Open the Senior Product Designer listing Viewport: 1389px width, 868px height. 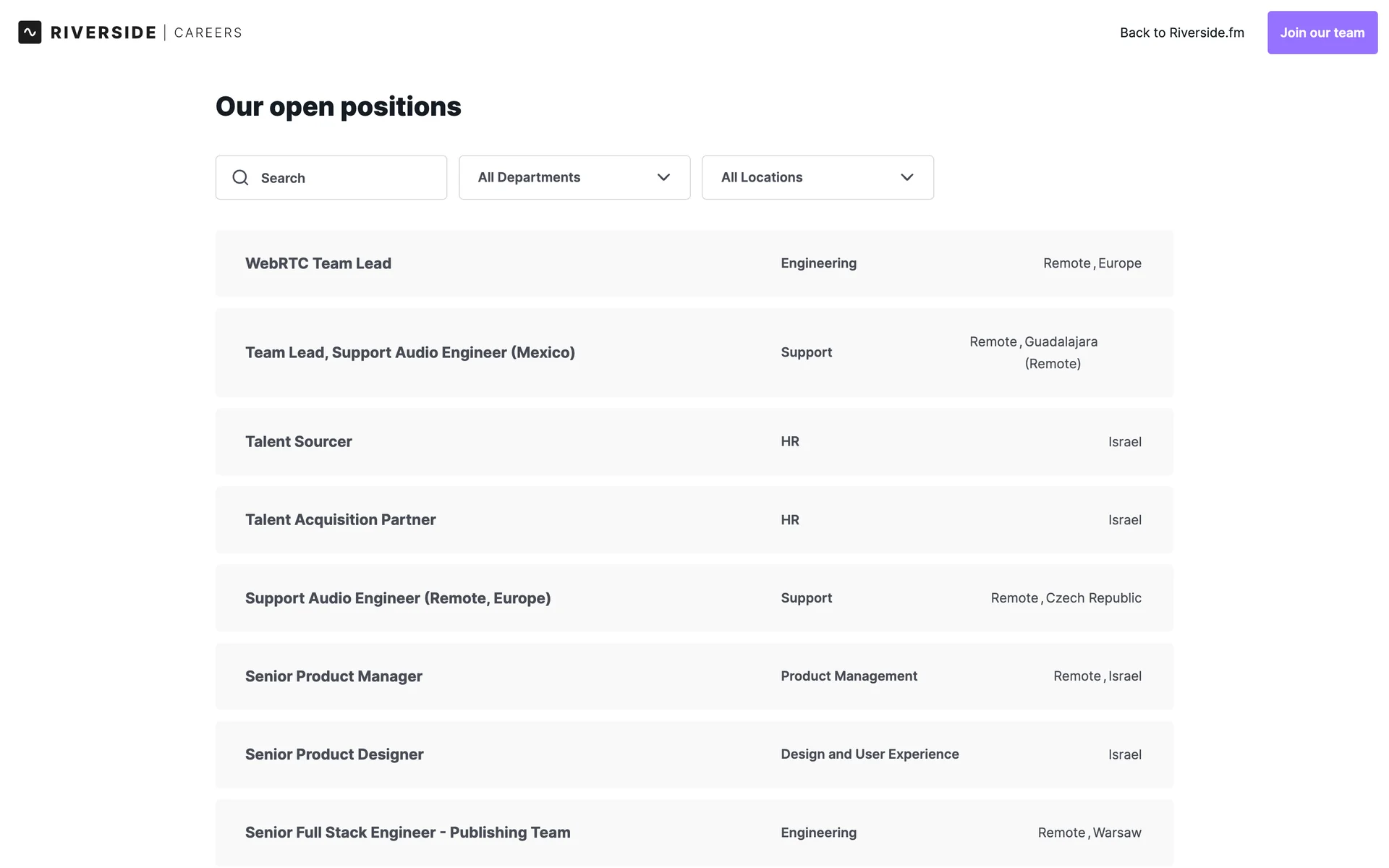[x=334, y=754]
